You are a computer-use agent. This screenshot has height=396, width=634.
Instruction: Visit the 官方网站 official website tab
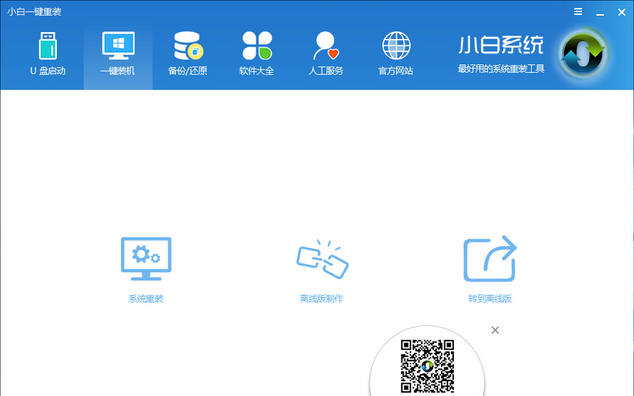396,55
